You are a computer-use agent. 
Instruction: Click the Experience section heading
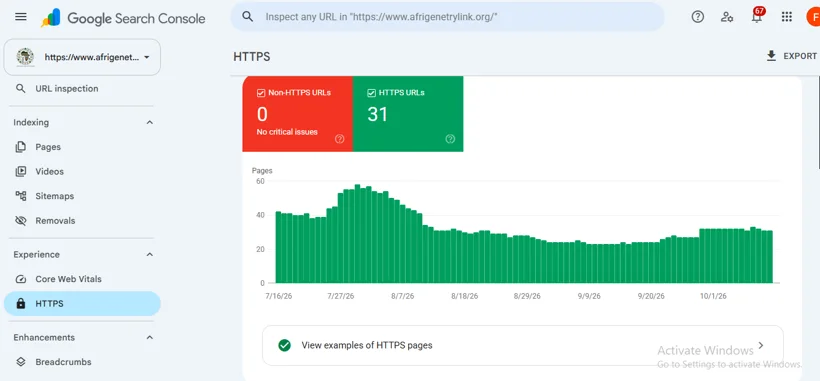pos(37,255)
